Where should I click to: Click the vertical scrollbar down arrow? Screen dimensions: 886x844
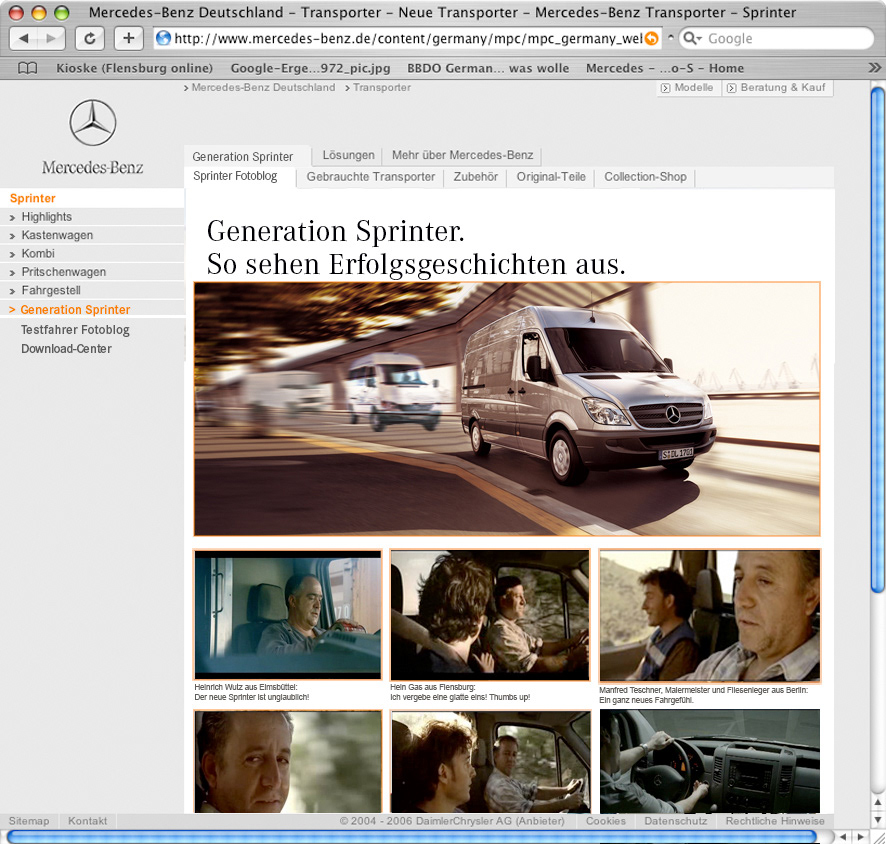point(878,819)
